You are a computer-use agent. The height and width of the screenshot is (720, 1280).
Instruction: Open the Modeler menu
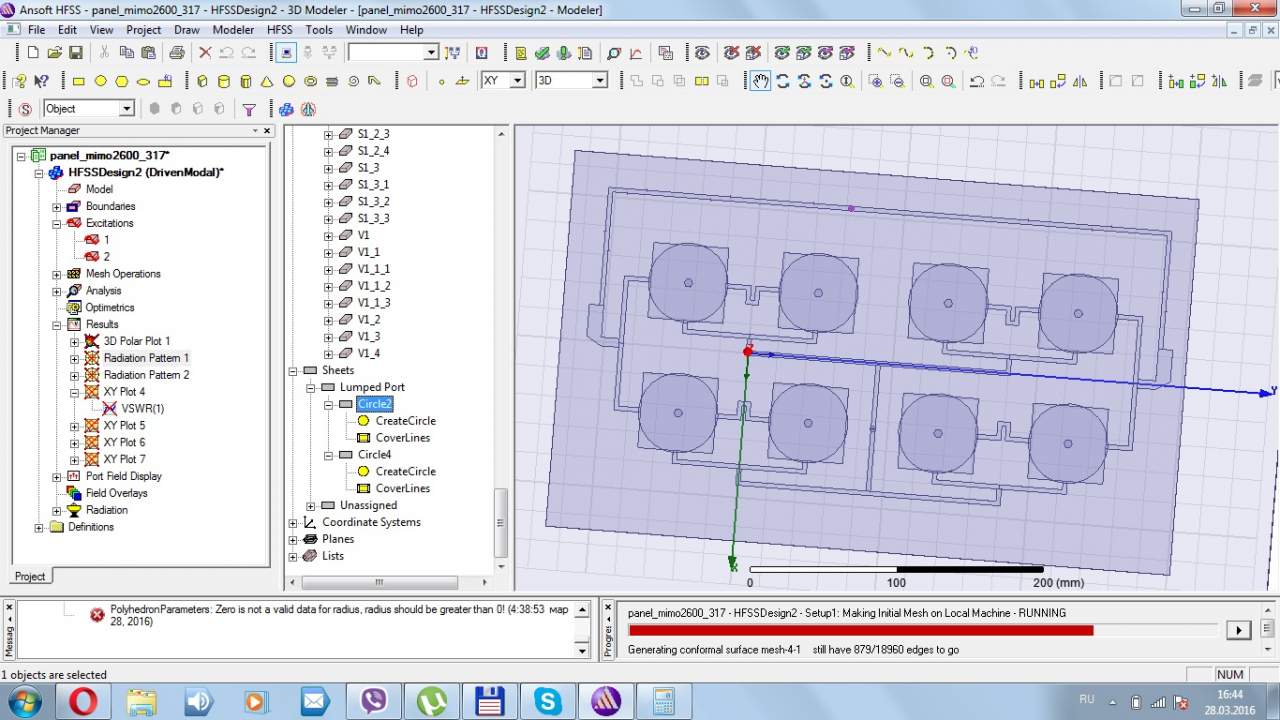pyautogui.click(x=234, y=30)
